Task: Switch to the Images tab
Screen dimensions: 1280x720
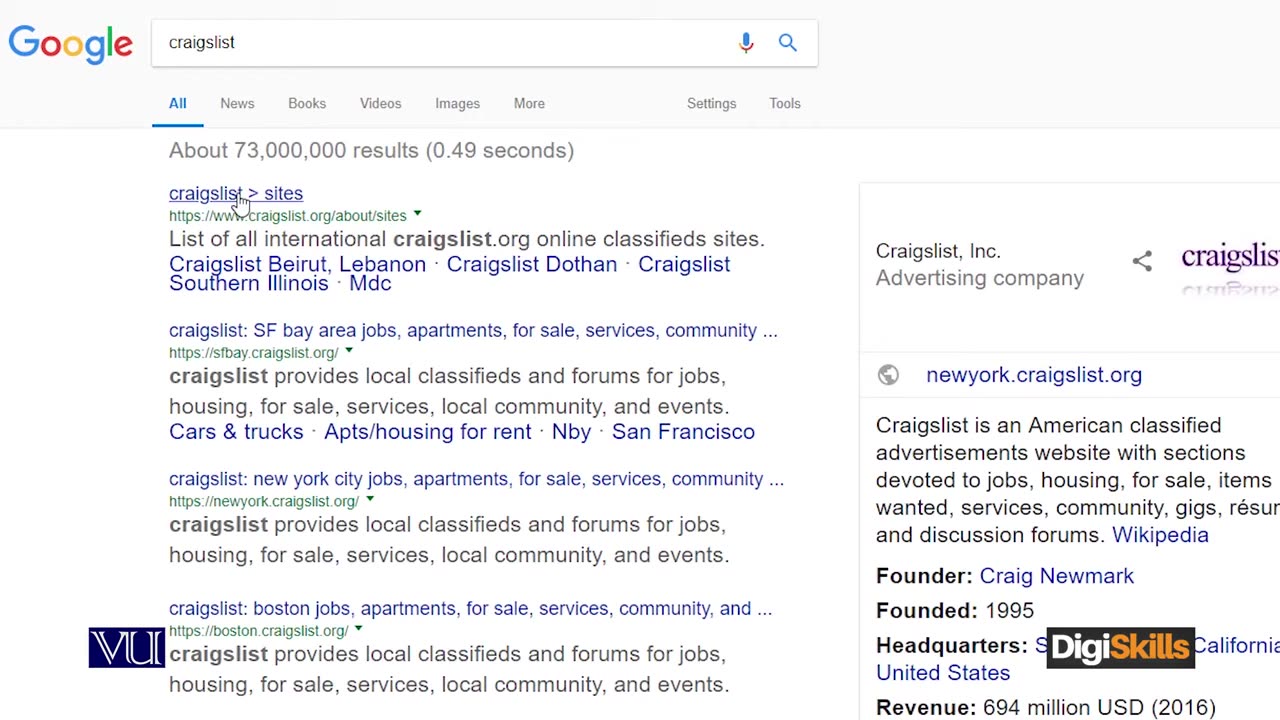Action: coord(457,103)
